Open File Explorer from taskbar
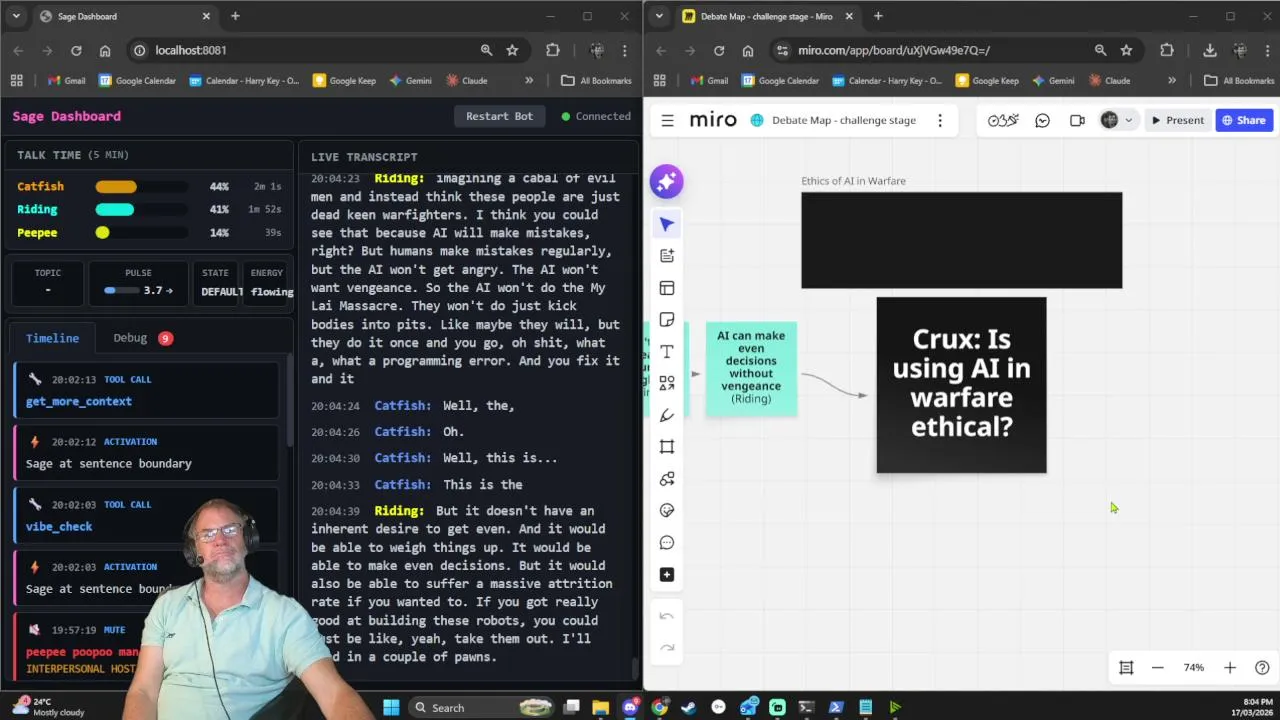The image size is (1280, 720). [x=600, y=707]
